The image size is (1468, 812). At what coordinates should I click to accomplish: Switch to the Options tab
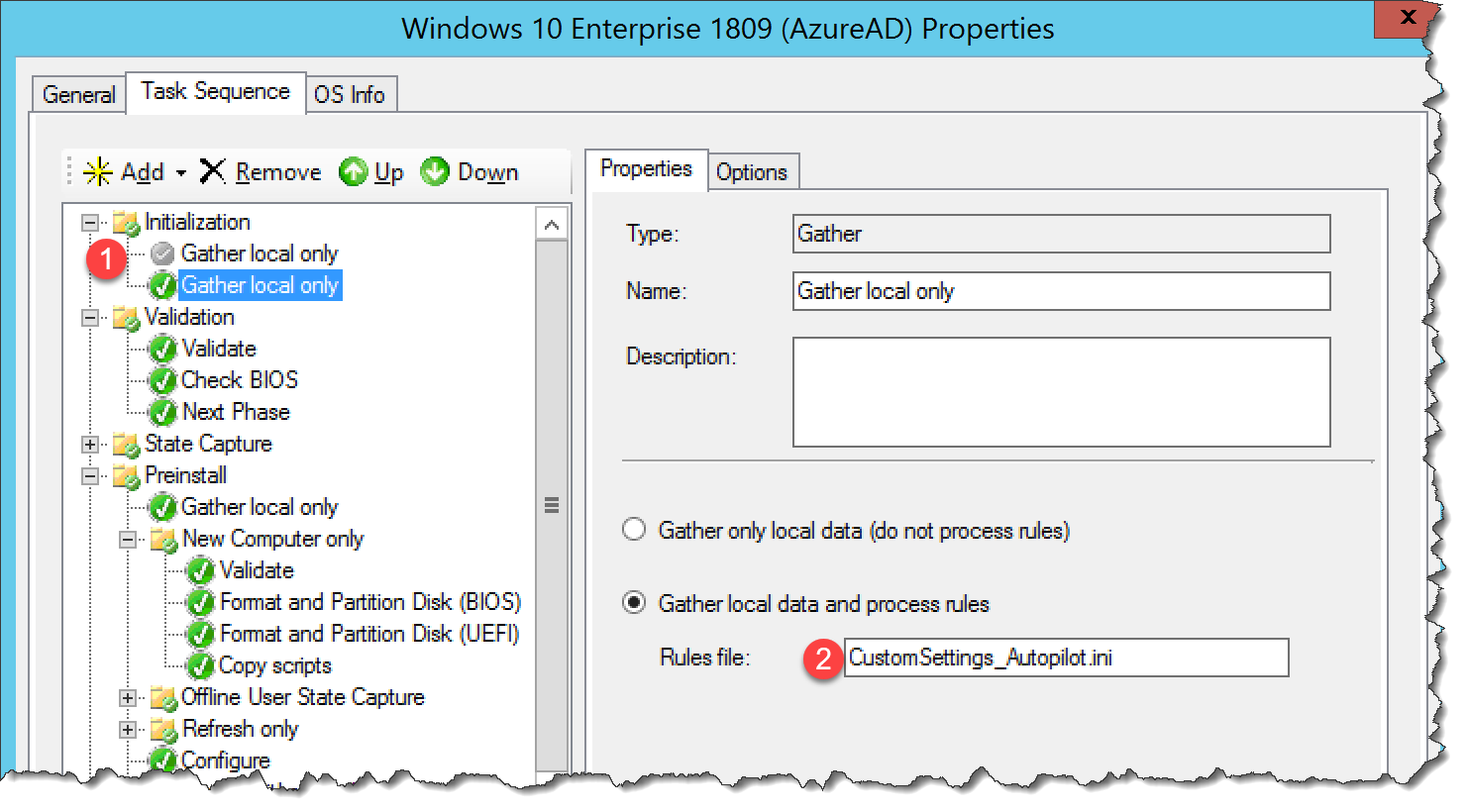(753, 171)
